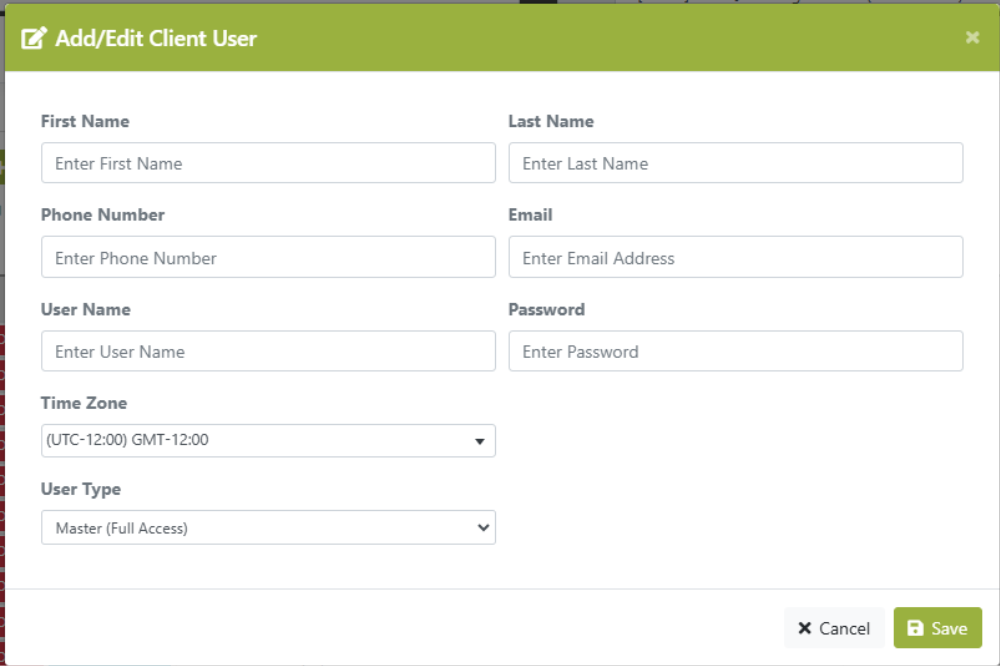The height and width of the screenshot is (666, 1000).
Task: Click the floppy disk icon on Save
Action: [915, 628]
